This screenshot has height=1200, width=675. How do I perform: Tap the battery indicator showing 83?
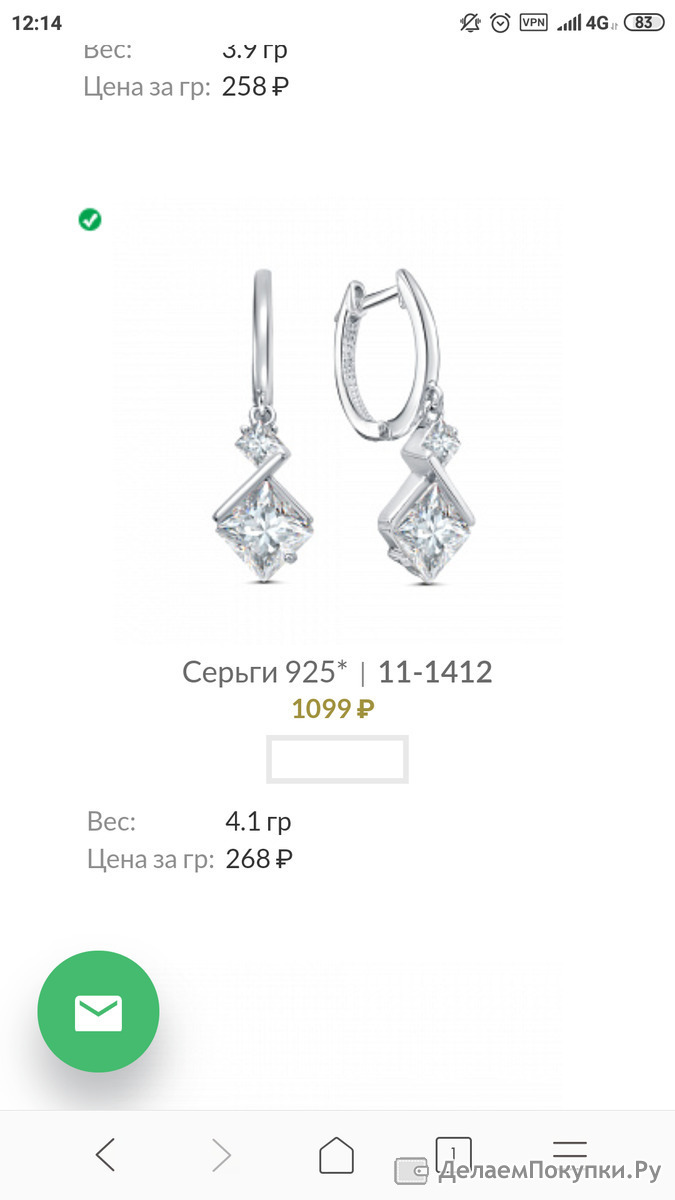click(644, 22)
